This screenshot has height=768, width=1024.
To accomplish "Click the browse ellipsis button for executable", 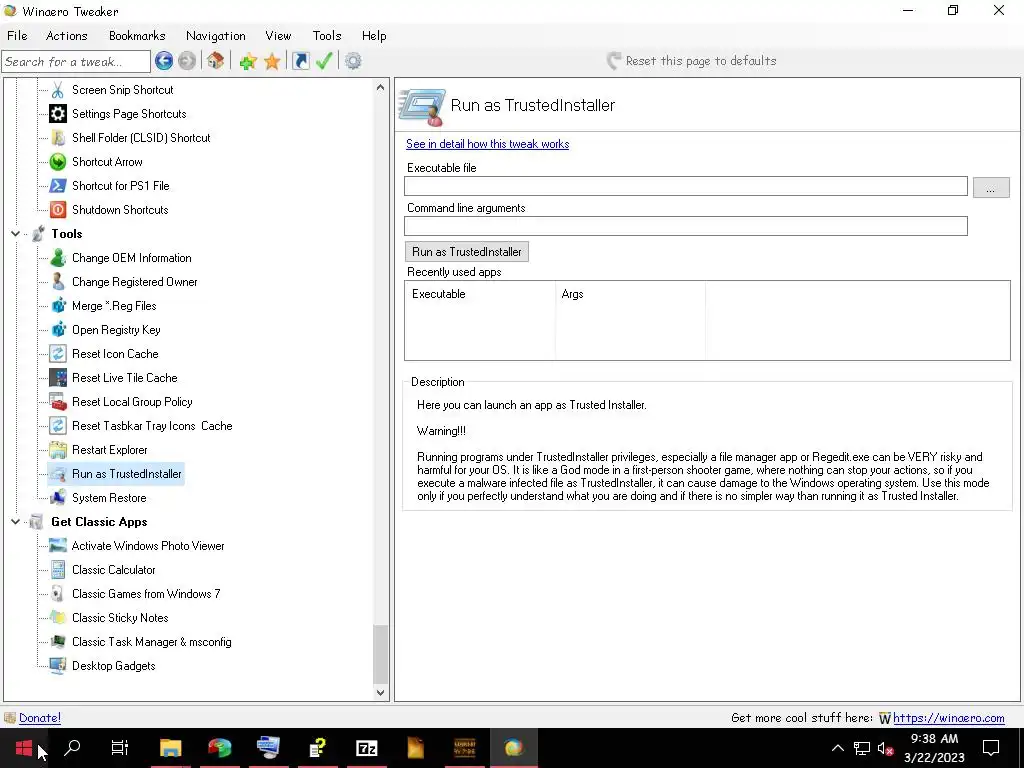I will 991,187.
